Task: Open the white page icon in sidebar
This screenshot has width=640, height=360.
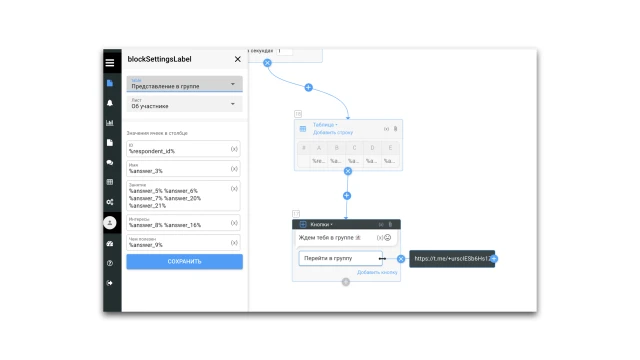Action: 110,142
